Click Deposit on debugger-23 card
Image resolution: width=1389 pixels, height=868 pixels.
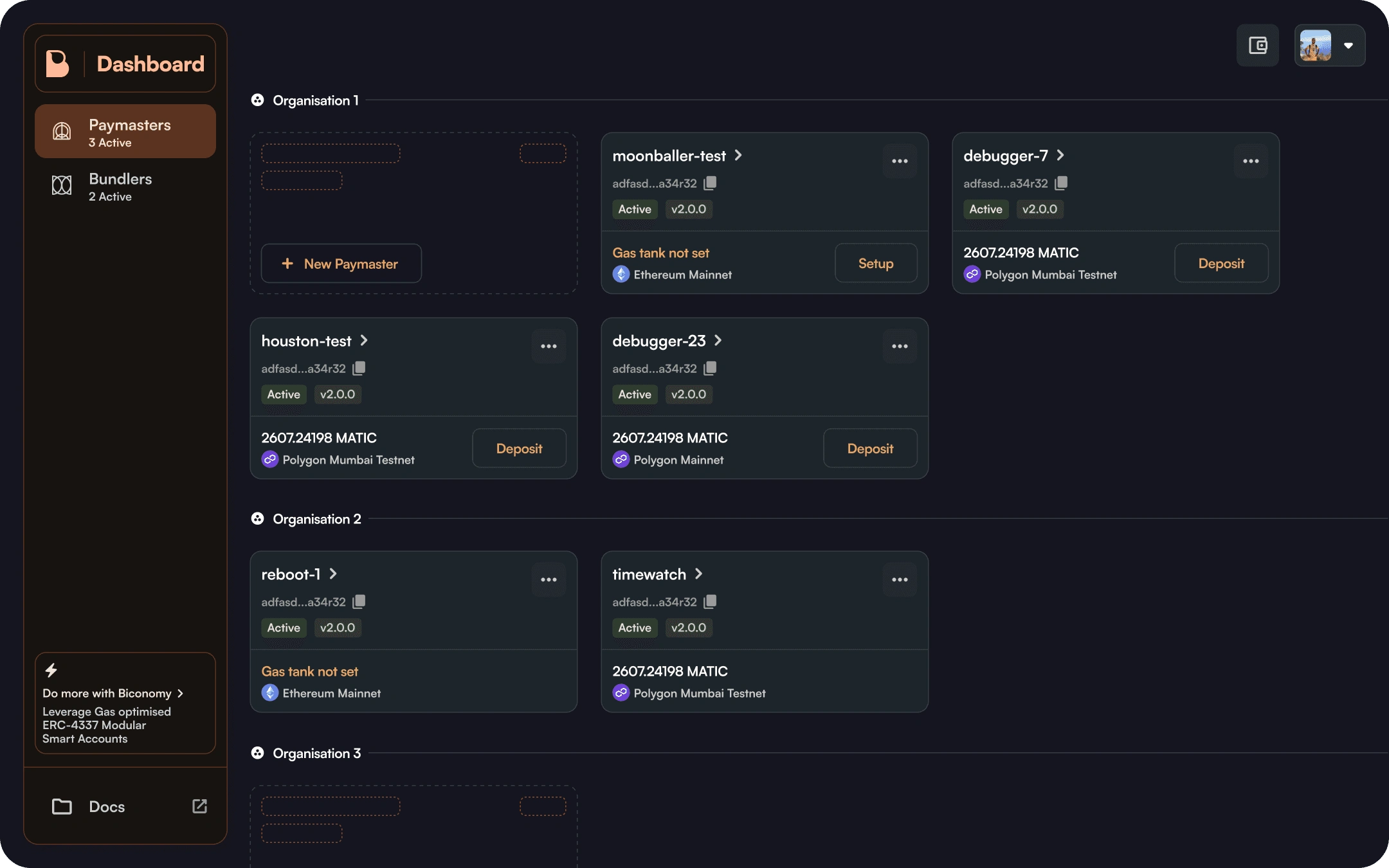[870, 448]
